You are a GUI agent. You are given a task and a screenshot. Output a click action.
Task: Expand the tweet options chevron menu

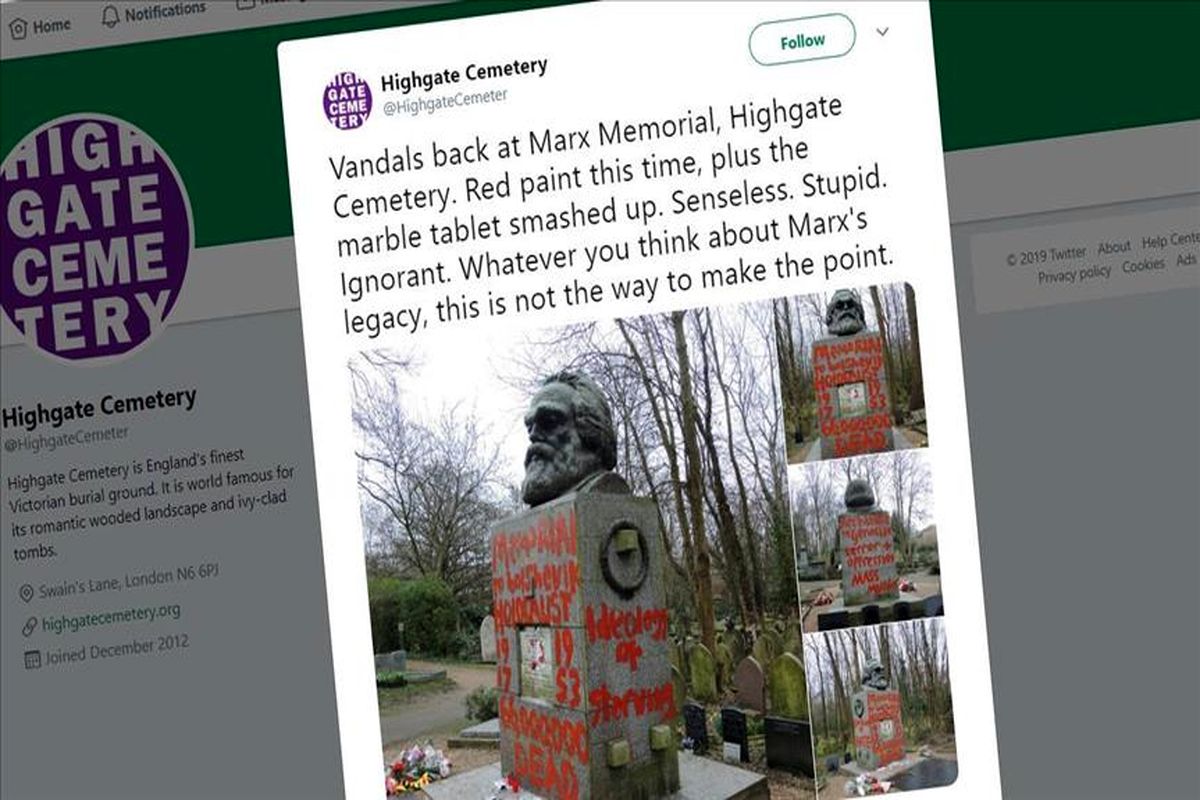pos(882,31)
